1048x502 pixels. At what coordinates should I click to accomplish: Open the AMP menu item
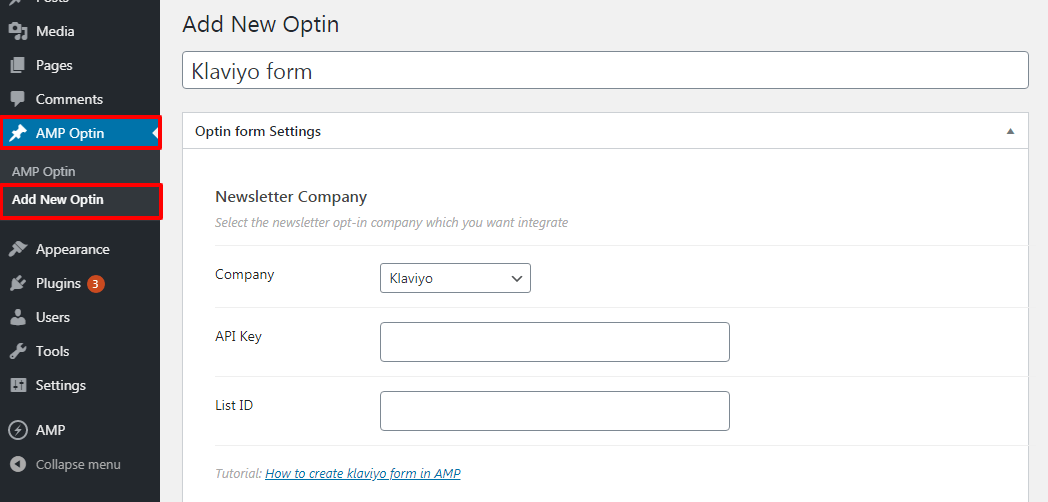(x=80, y=430)
